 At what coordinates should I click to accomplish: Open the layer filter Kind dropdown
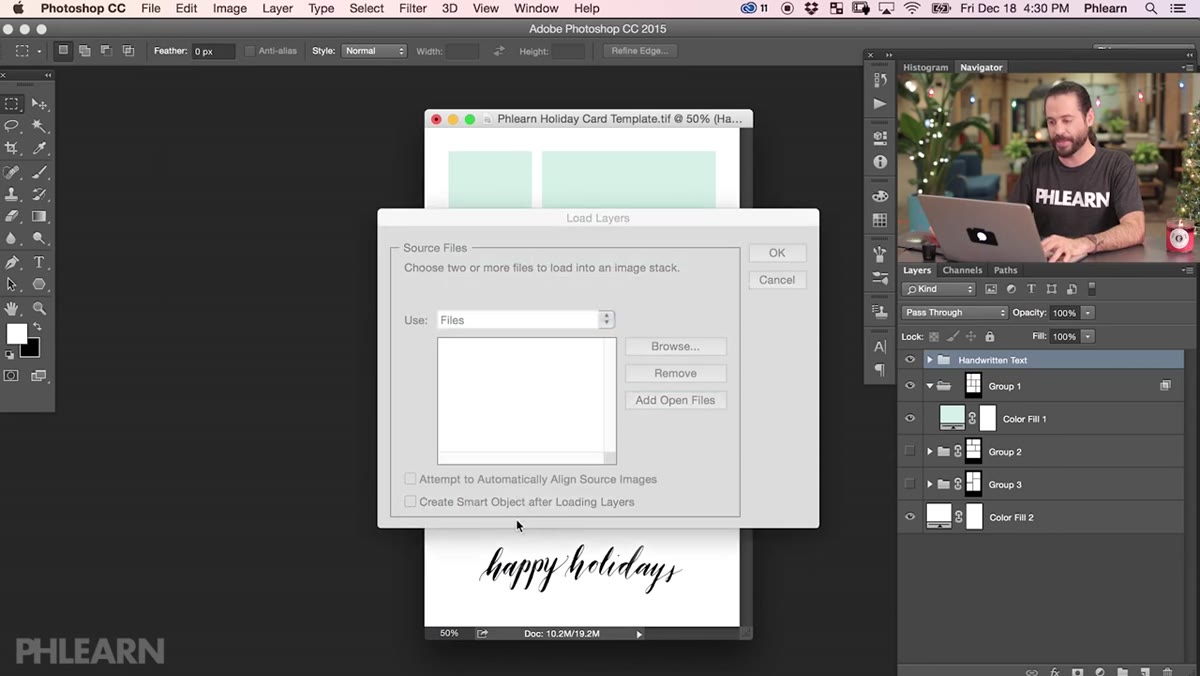point(938,289)
